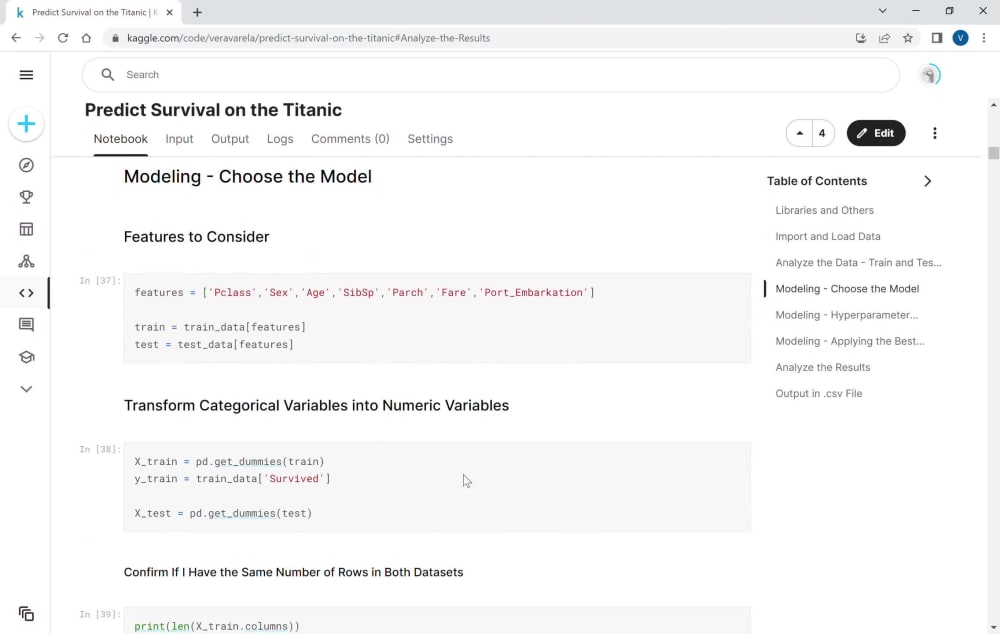Jump to Analyze the Data - Train section
Screen dimensions: 1000x634
click(x=858, y=262)
